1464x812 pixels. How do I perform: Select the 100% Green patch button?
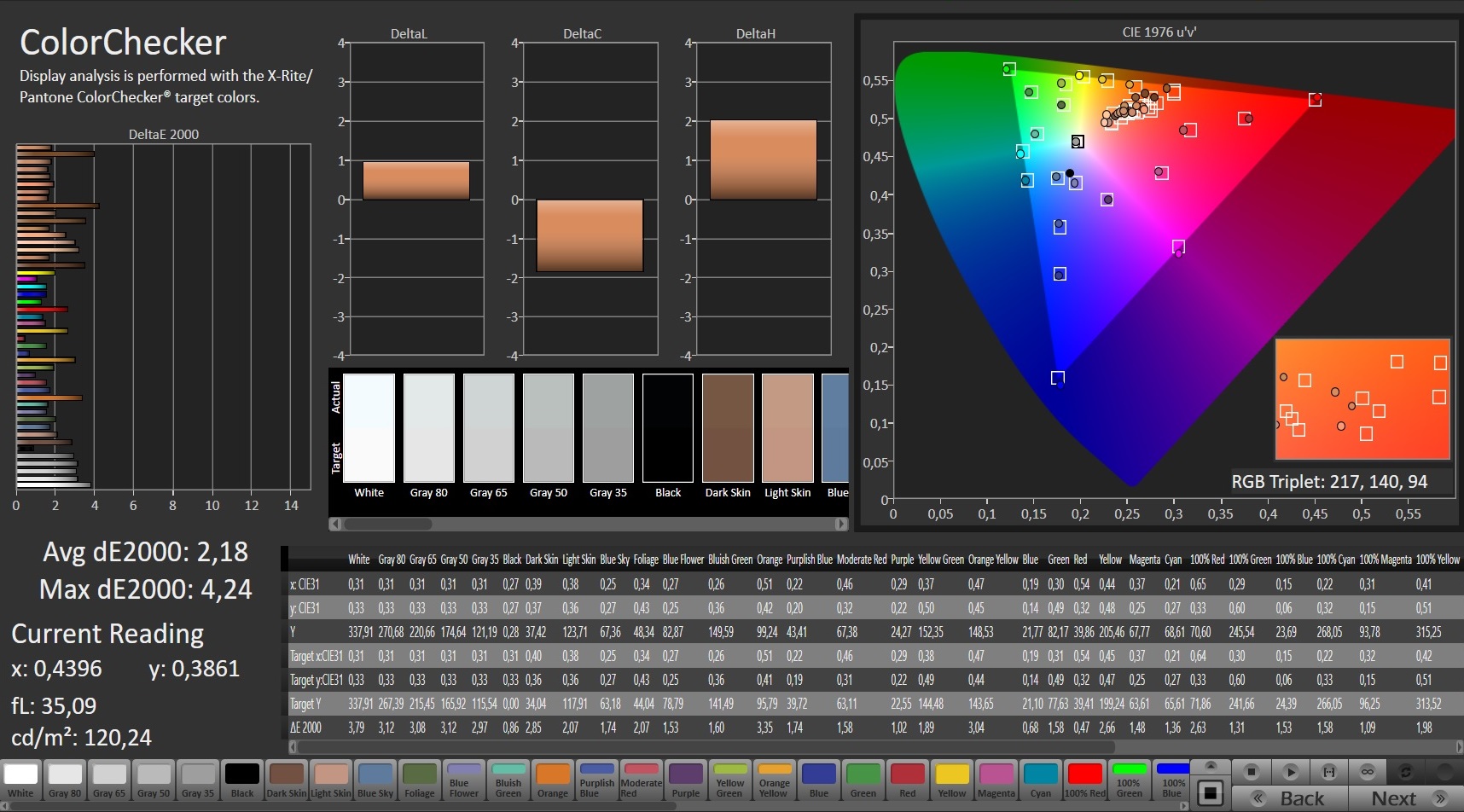pyautogui.click(x=1130, y=780)
